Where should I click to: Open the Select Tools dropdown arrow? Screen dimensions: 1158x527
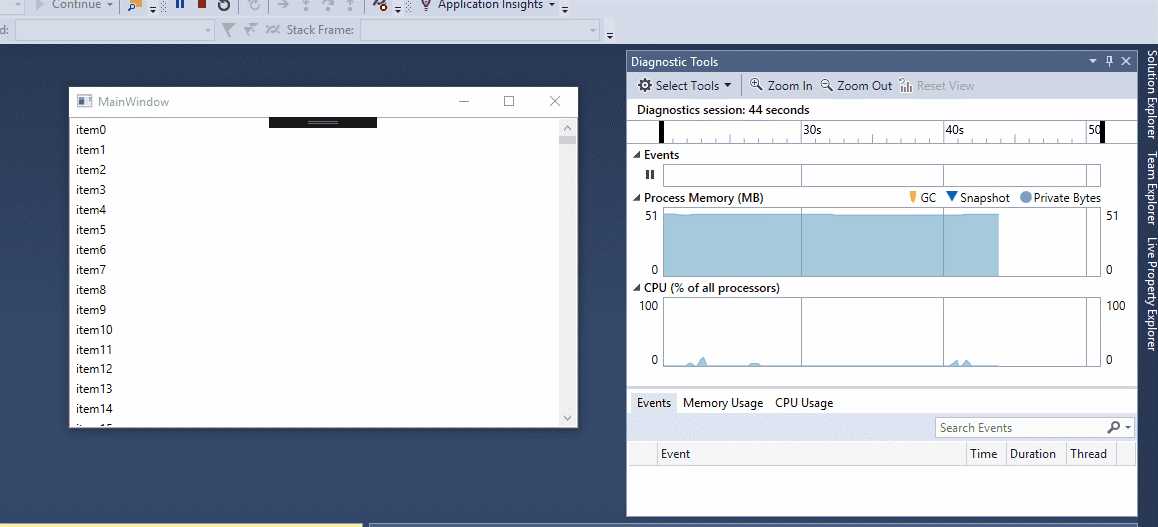pos(727,86)
